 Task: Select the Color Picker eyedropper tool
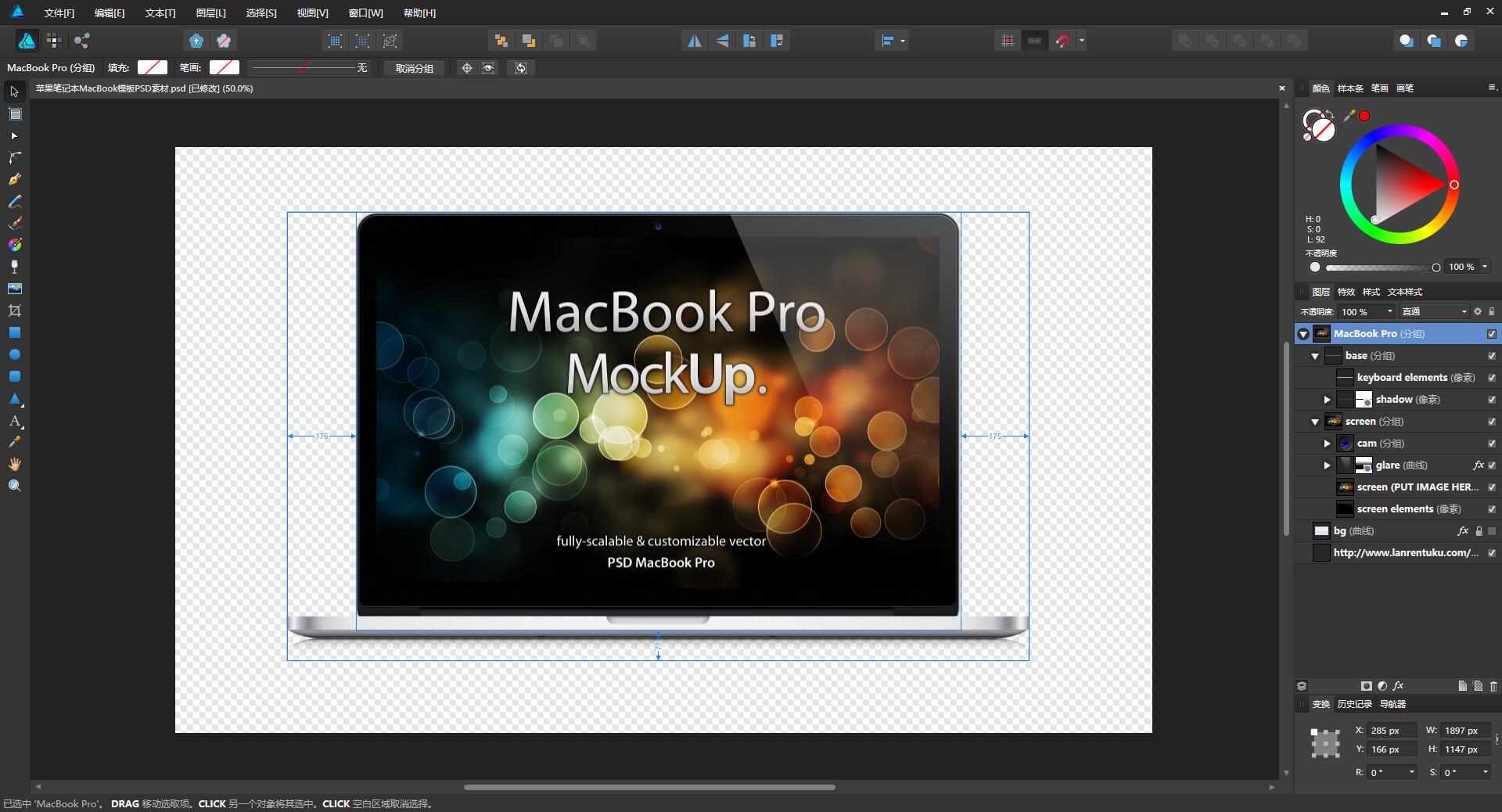tap(14, 442)
